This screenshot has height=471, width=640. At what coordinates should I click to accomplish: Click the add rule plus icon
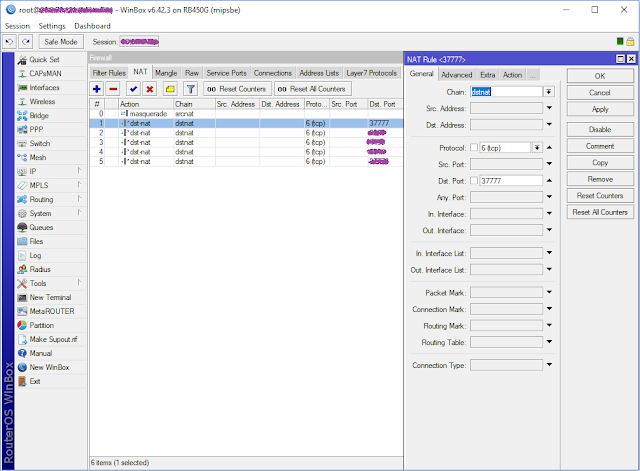tap(97, 89)
